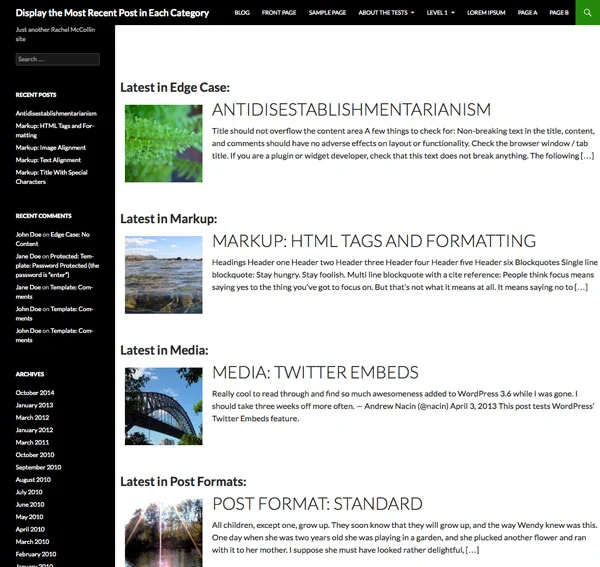Screen dimensions: 600x567
Task: Open October 2014 archive link
Action: click(35, 393)
